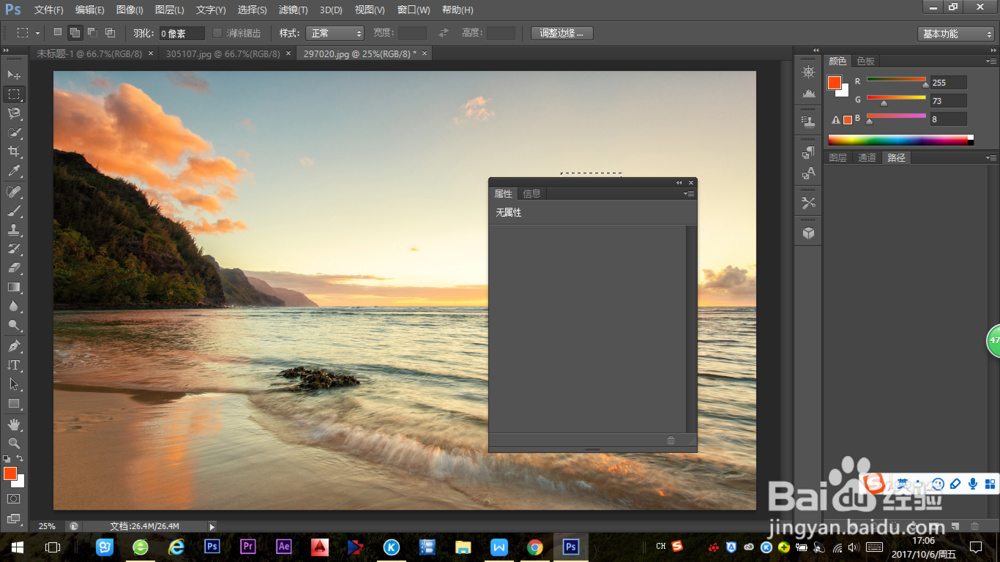Select the Hand tool
Viewport: 1000px width, 562px height.
click(13, 424)
